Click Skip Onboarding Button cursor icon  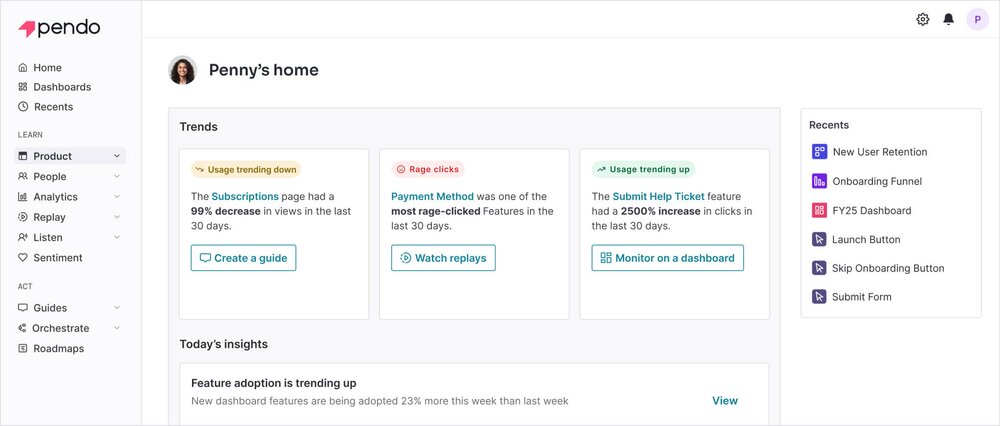point(819,268)
